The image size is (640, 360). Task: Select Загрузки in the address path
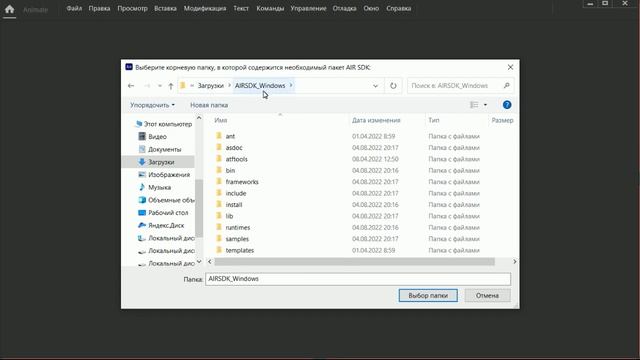pyautogui.click(x=211, y=86)
